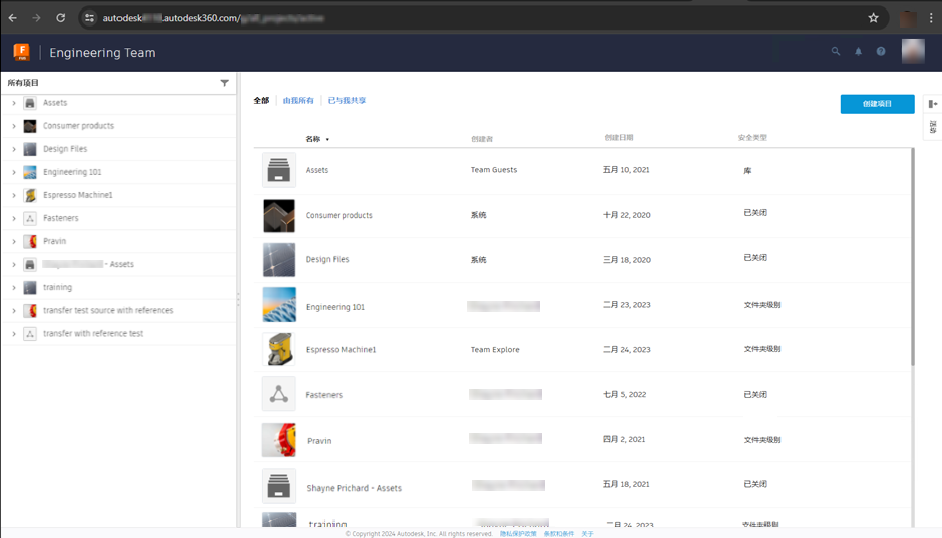Image resolution: width=942 pixels, height=538 pixels.
Task: Toggle the side panel icon at right edge
Action: pos(932,104)
